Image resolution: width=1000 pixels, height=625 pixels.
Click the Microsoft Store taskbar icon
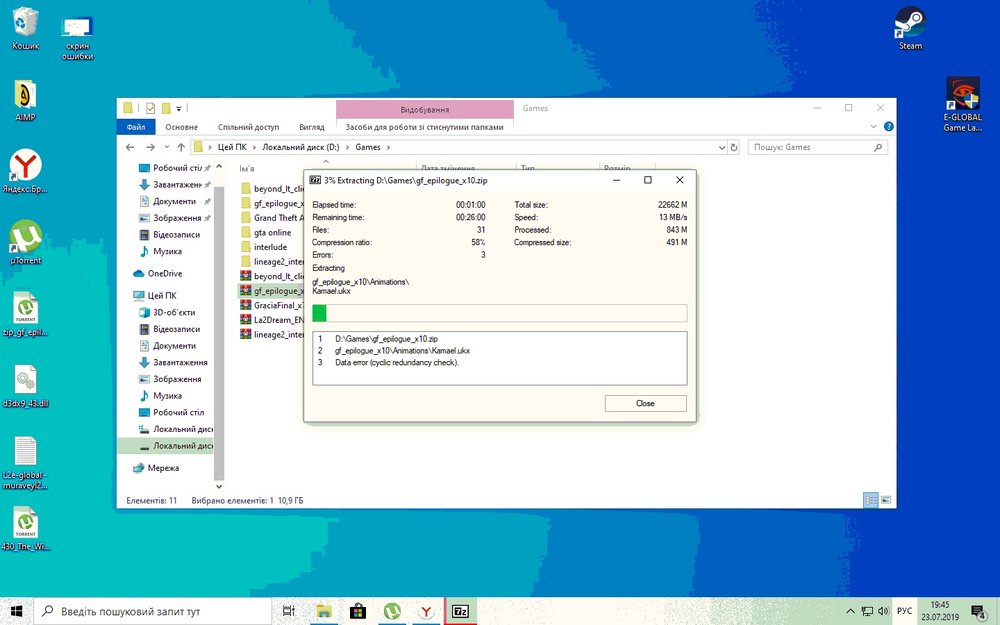(x=358, y=610)
